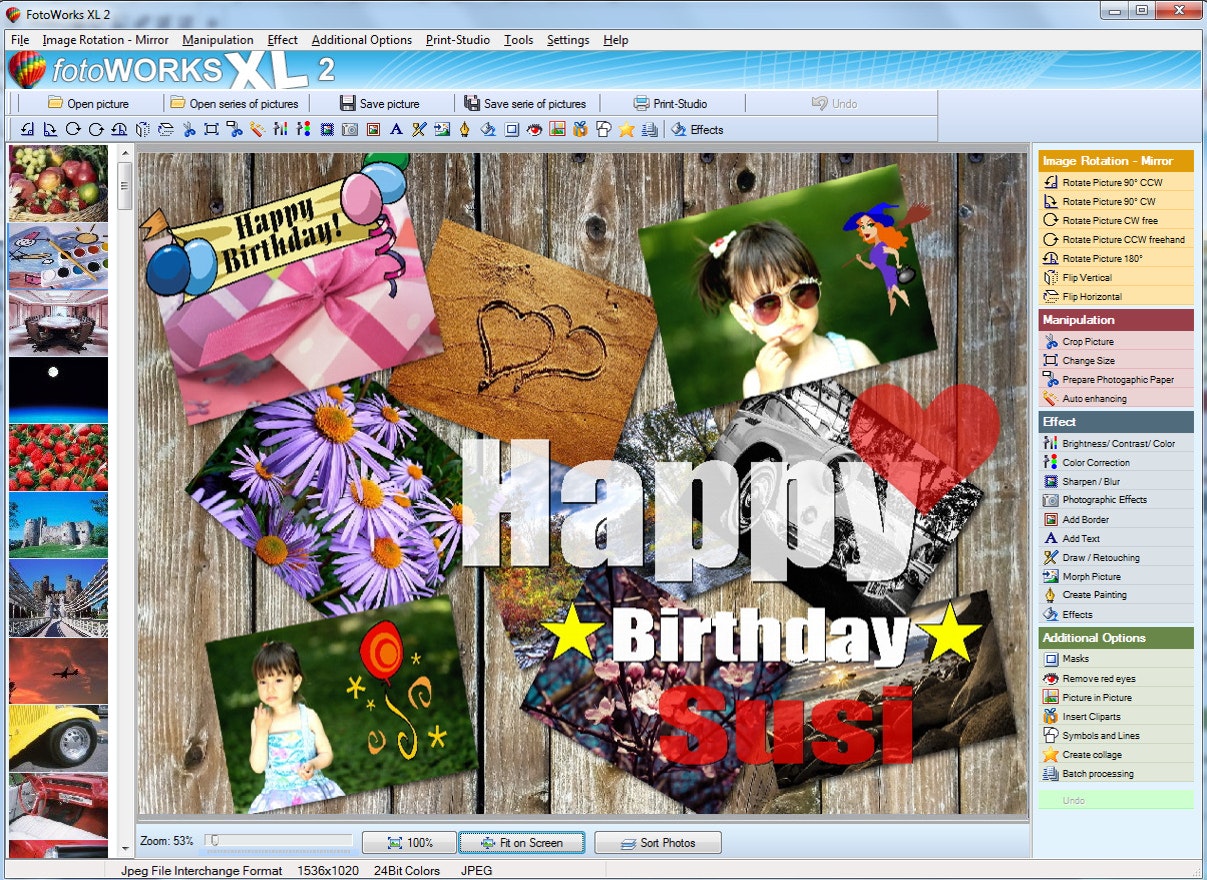Click the Draw/Retouching toolbar icon
This screenshot has width=1207, height=880.
(419, 129)
